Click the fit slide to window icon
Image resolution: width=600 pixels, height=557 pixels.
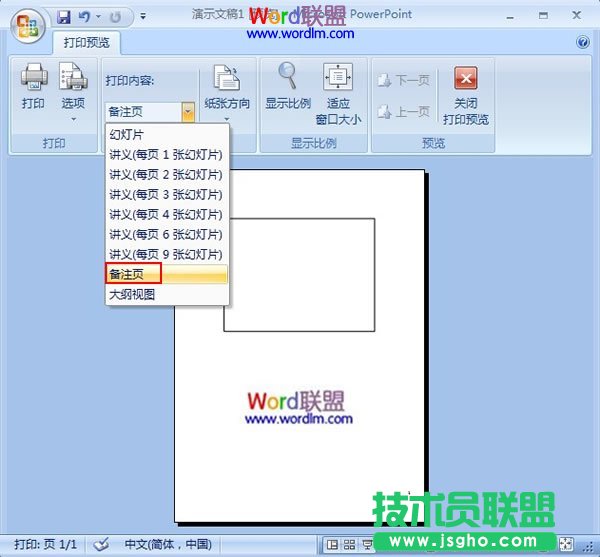coord(566,544)
